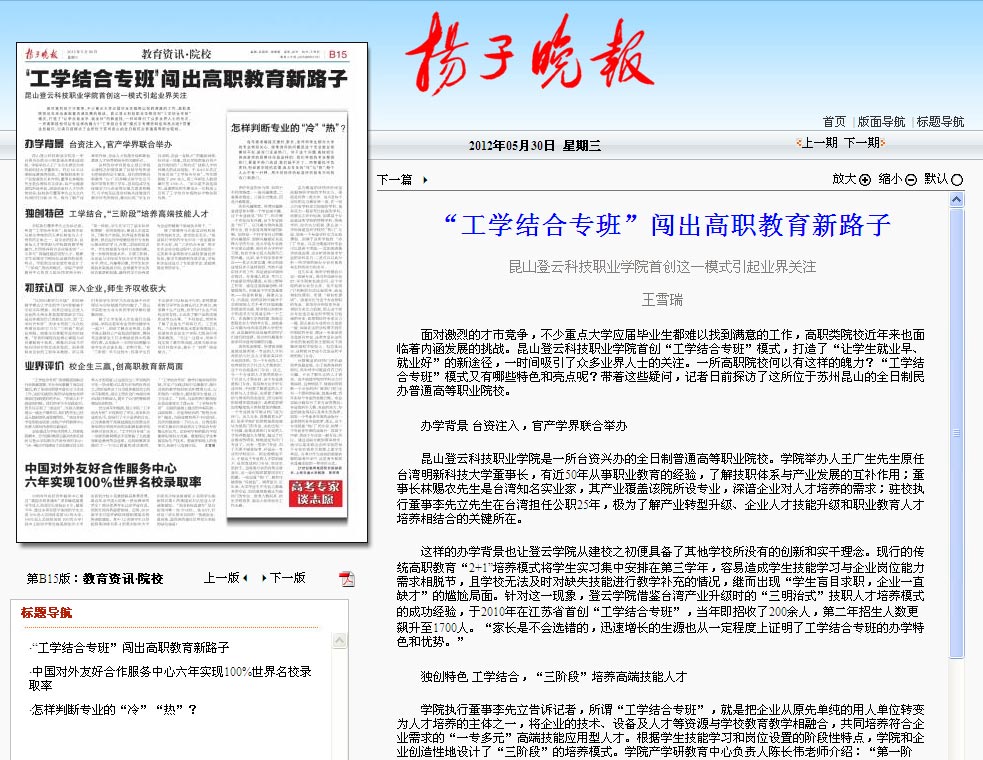Go to 下一期 next issue
The width and height of the screenshot is (983, 760).
click(862, 143)
